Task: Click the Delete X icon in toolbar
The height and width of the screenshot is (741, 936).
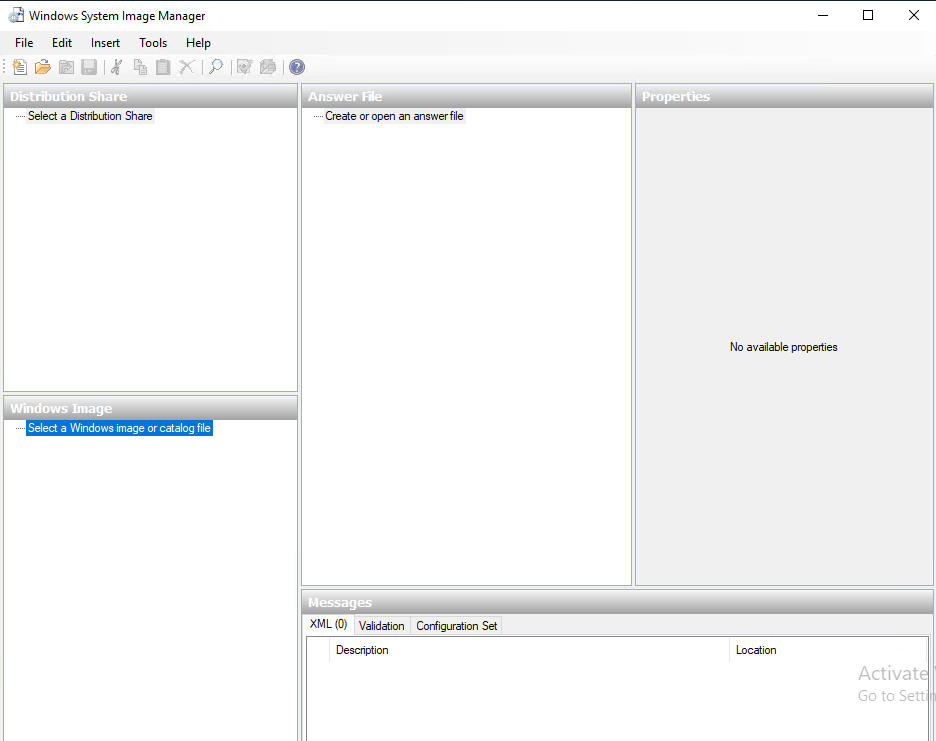Action: (186, 67)
